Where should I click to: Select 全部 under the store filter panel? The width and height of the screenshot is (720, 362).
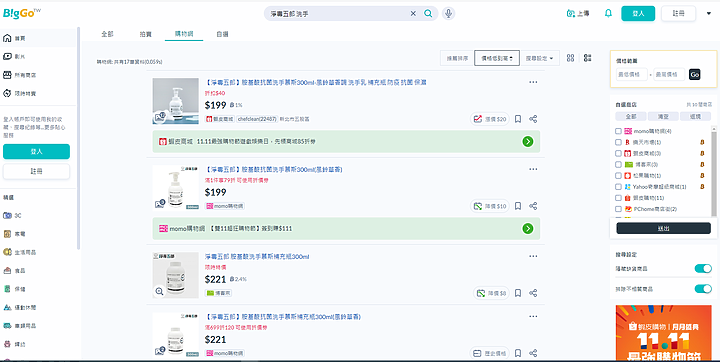tap(631, 117)
